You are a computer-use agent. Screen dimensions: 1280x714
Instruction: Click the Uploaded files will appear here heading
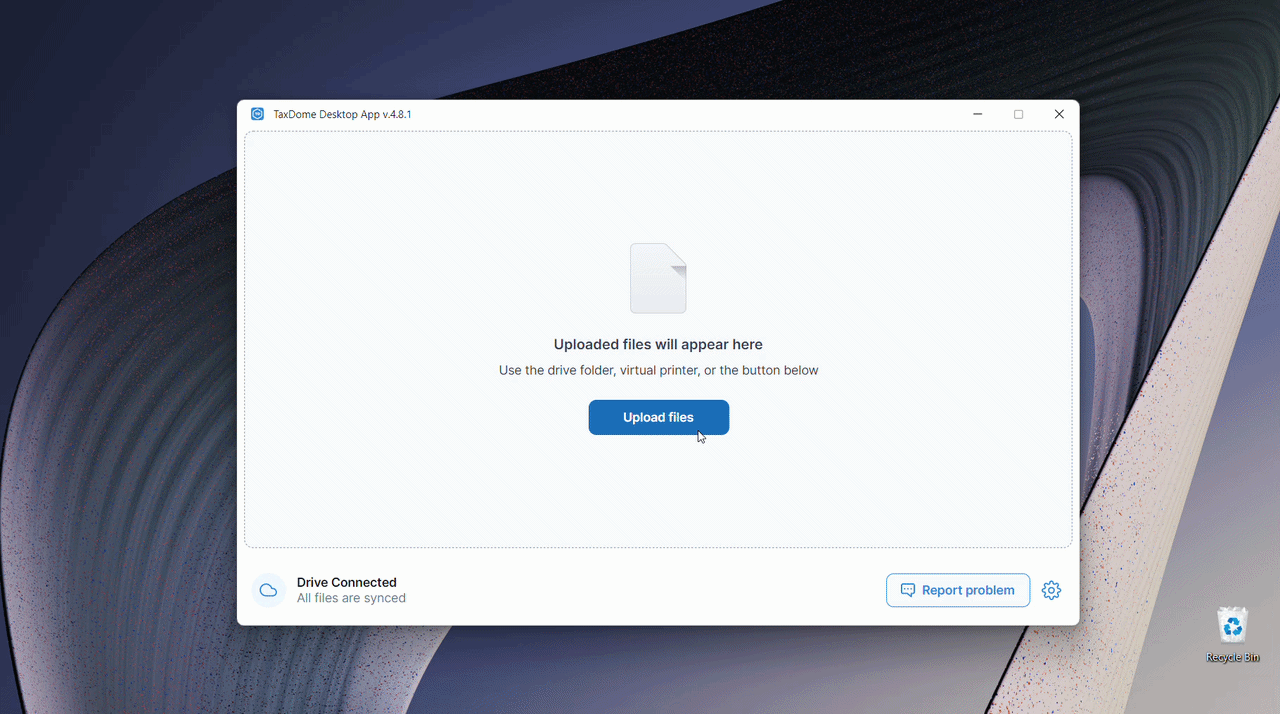[x=658, y=344]
